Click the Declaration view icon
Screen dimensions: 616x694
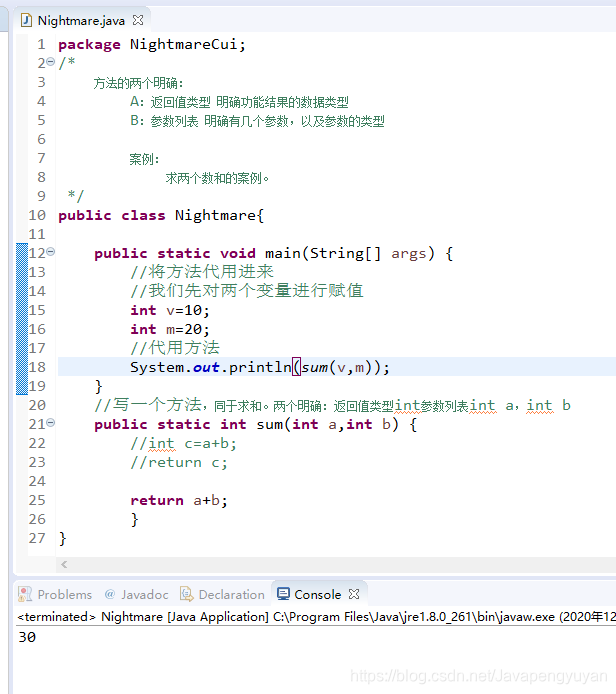(186, 594)
